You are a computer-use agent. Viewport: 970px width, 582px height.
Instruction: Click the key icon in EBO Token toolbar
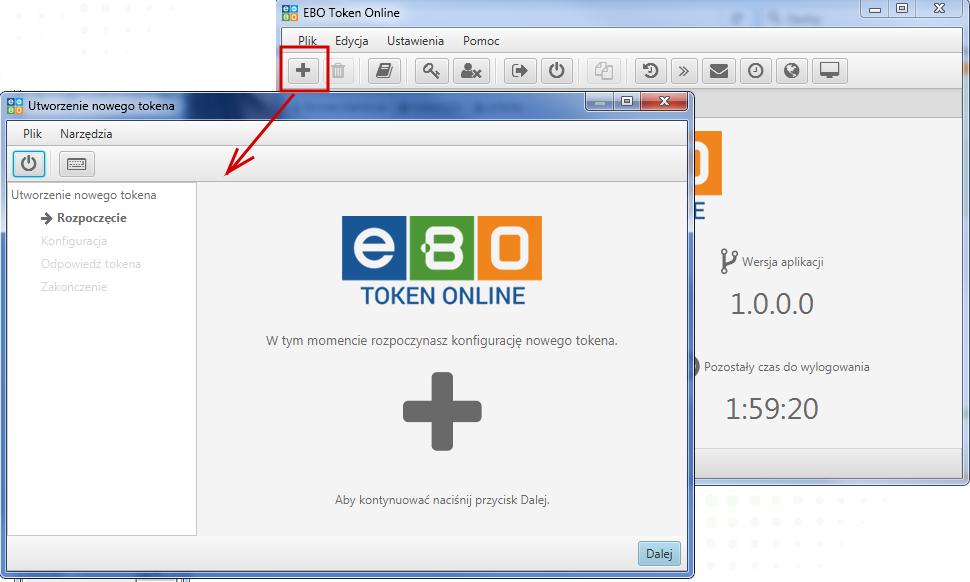(x=431, y=71)
